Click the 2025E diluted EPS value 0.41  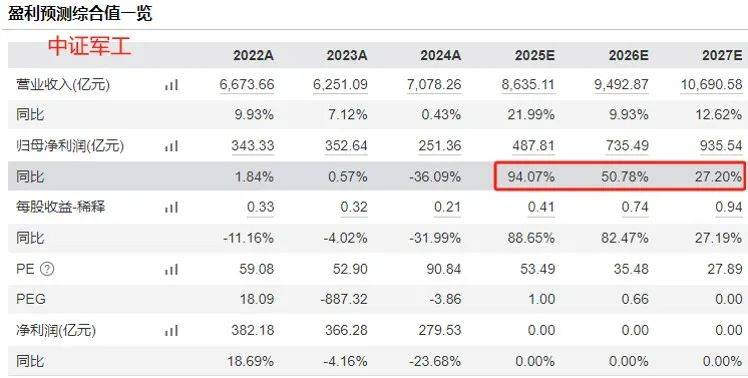[541, 207]
